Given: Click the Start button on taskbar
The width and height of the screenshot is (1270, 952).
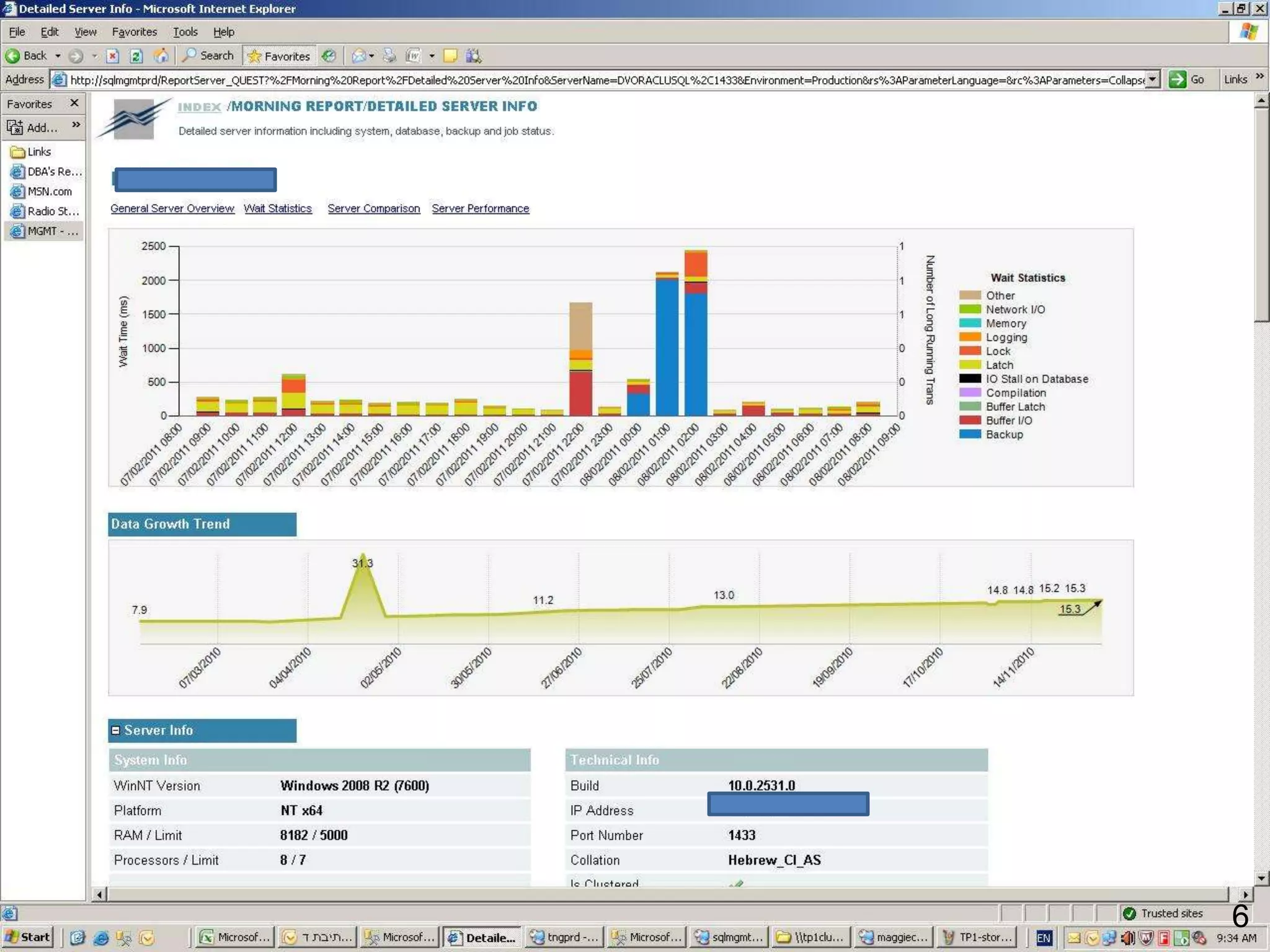Looking at the screenshot, I should [27, 937].
